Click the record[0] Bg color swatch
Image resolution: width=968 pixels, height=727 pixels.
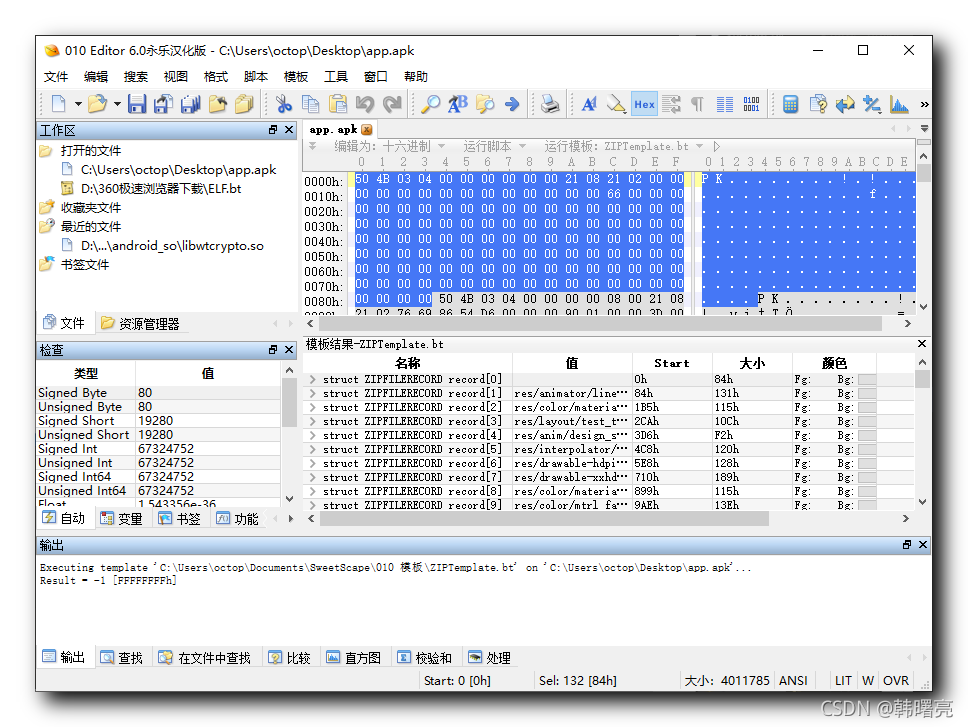(x=867, y=379)
